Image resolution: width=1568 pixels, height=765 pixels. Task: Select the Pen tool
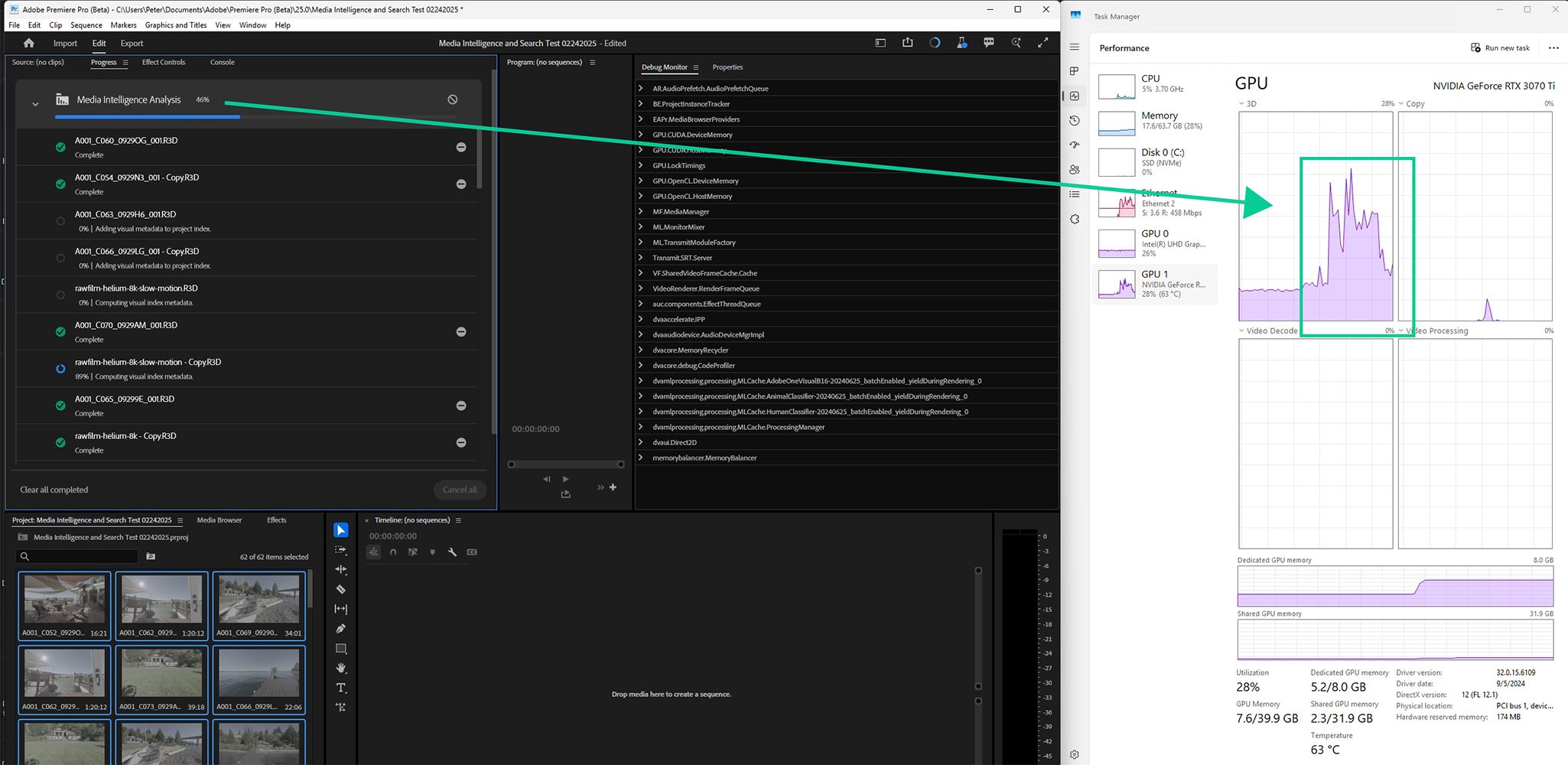pyautogui.click(x=340, y=628)
